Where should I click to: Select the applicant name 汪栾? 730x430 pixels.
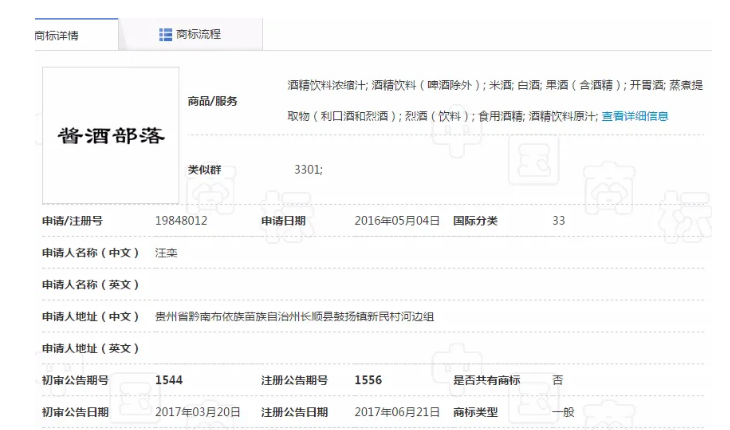point(166,252)
